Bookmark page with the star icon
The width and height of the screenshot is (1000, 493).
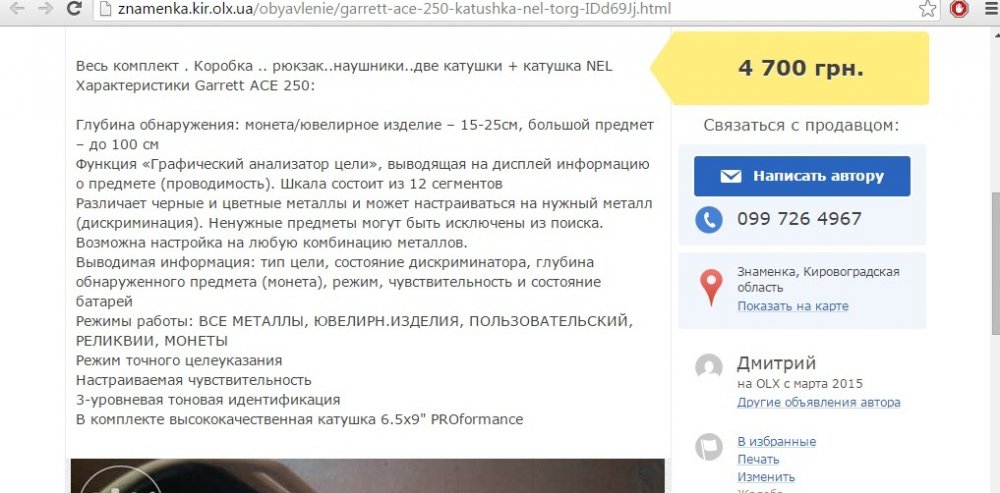[927, 9]
